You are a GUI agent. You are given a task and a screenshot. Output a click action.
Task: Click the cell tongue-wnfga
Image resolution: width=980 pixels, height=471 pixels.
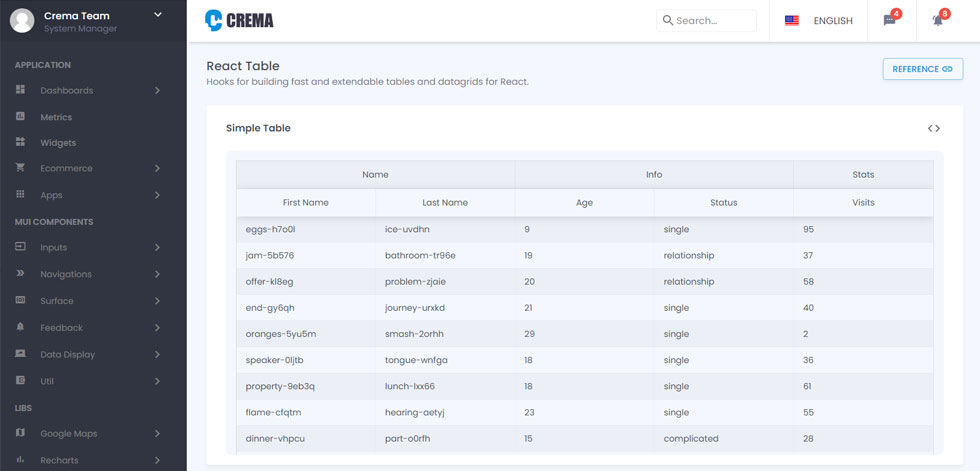(445, 360)
